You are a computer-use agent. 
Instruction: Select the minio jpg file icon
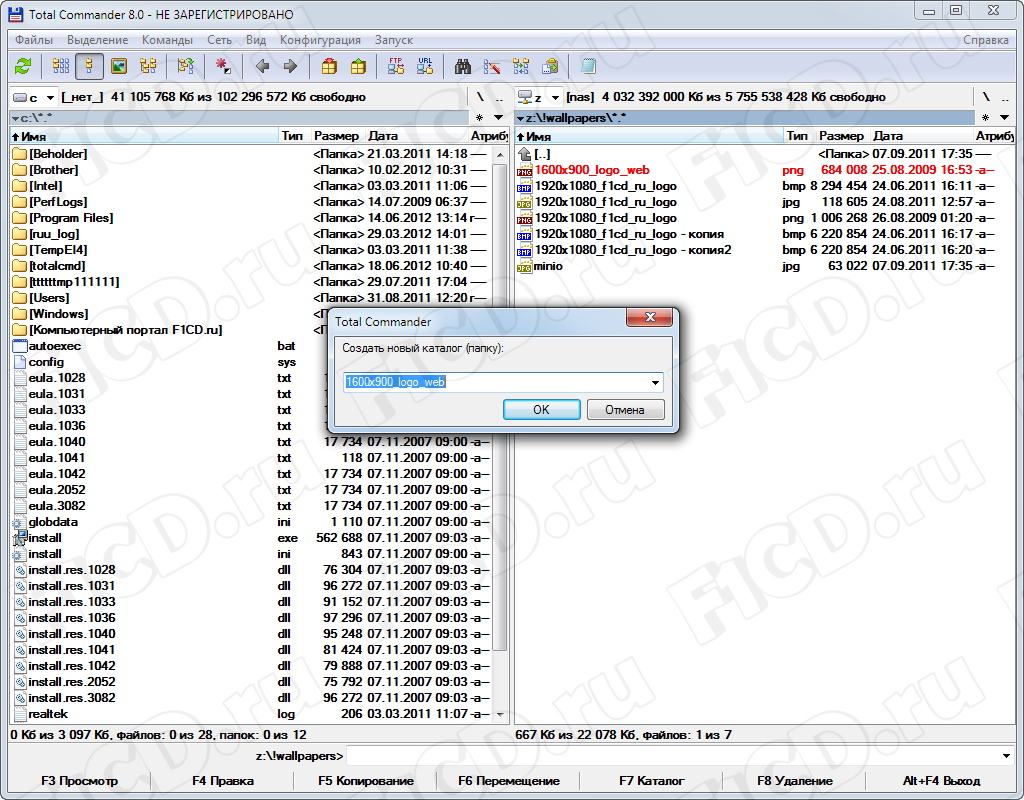pos(524,266)
